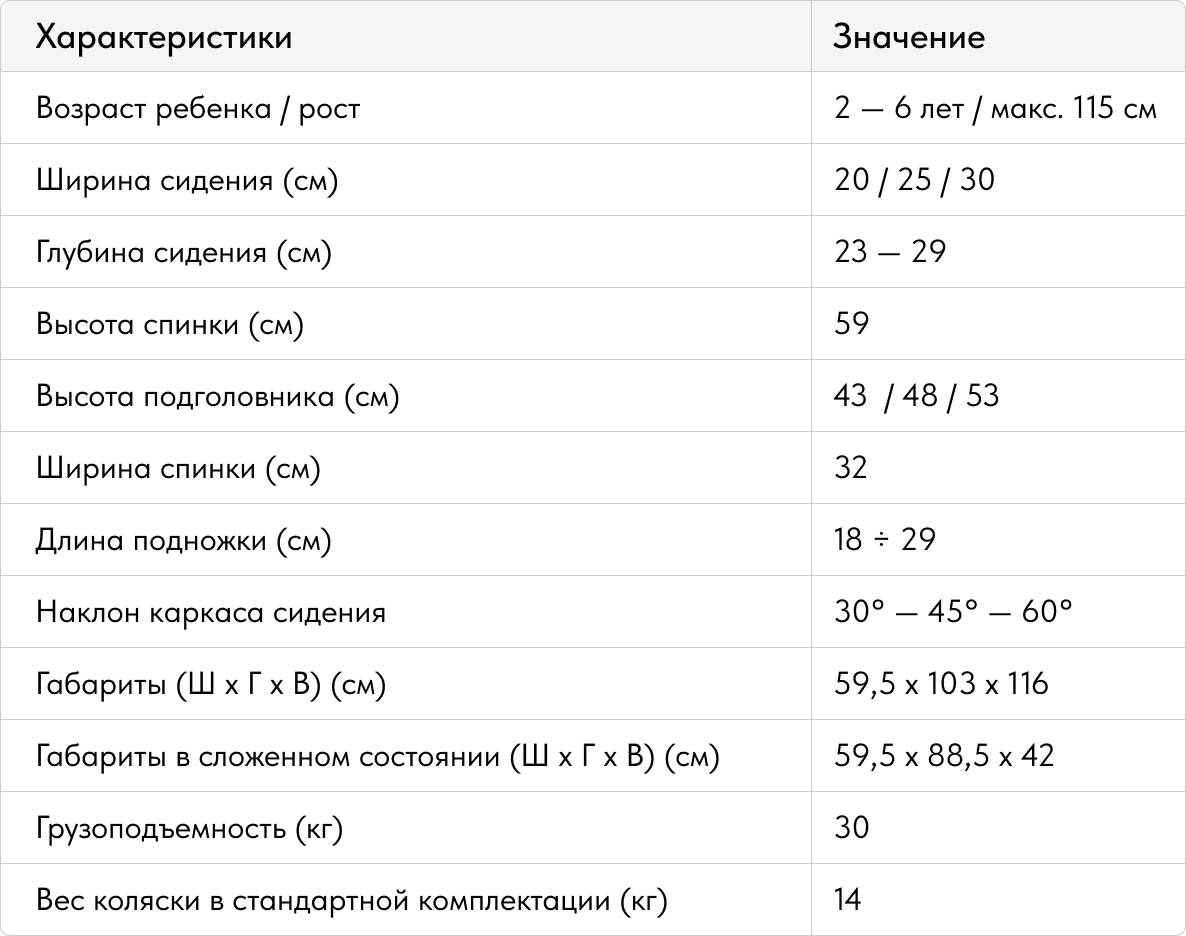1186x936 pixels.
Task: Select the Высота спинки (см) label
Action: point(169,325)
